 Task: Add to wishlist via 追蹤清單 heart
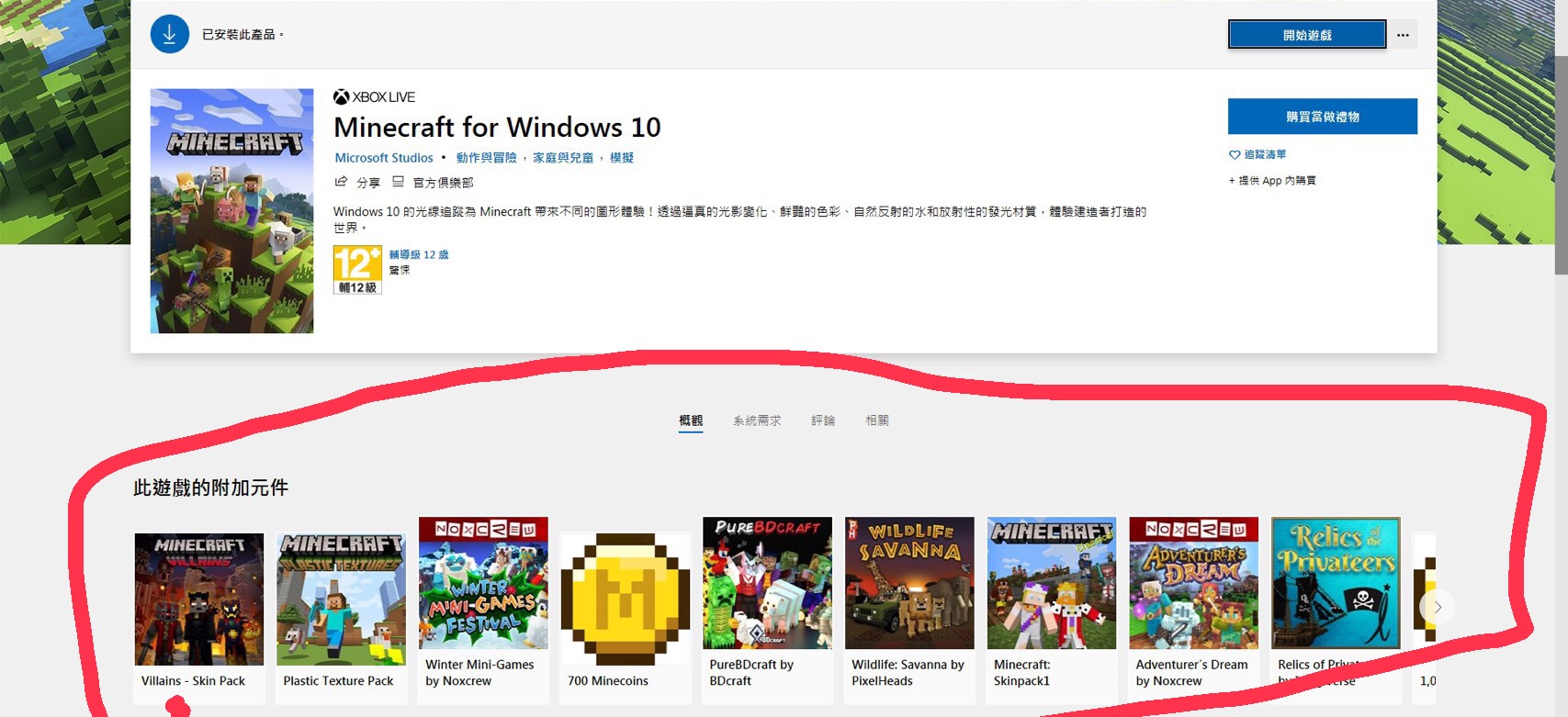coord(1258,154)
